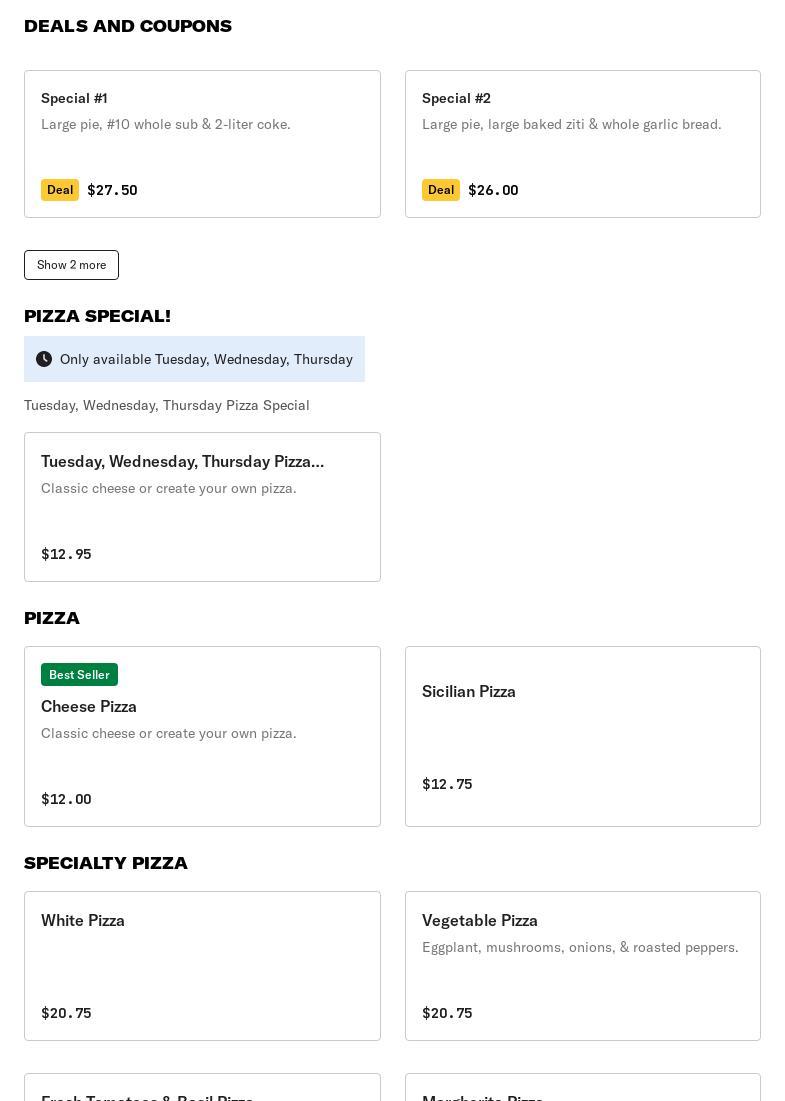785x1101 pixels.
Task: Click the Deals and Coupons heading
Action: [128, 26]
